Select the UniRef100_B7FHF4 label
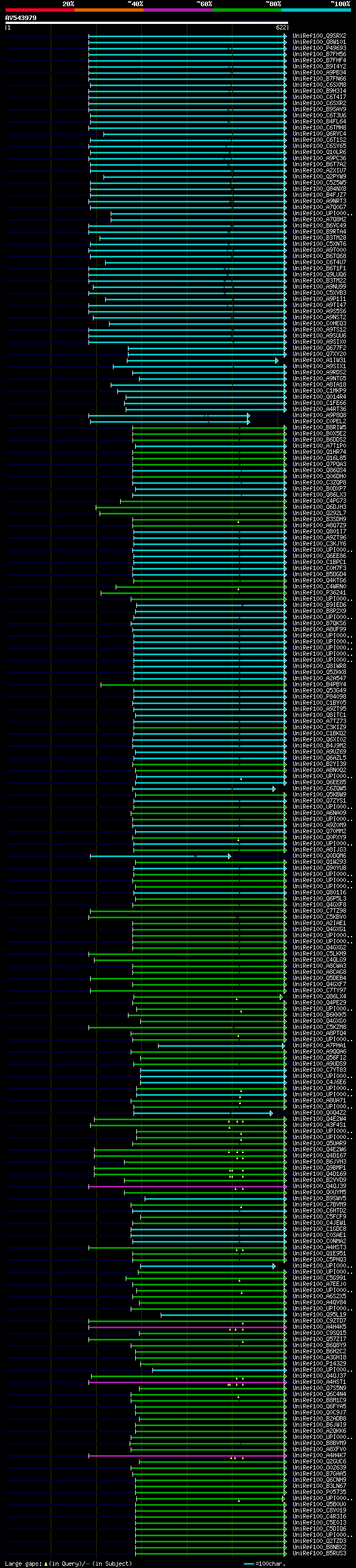356x1568 pixels. (x=319, y=60)
